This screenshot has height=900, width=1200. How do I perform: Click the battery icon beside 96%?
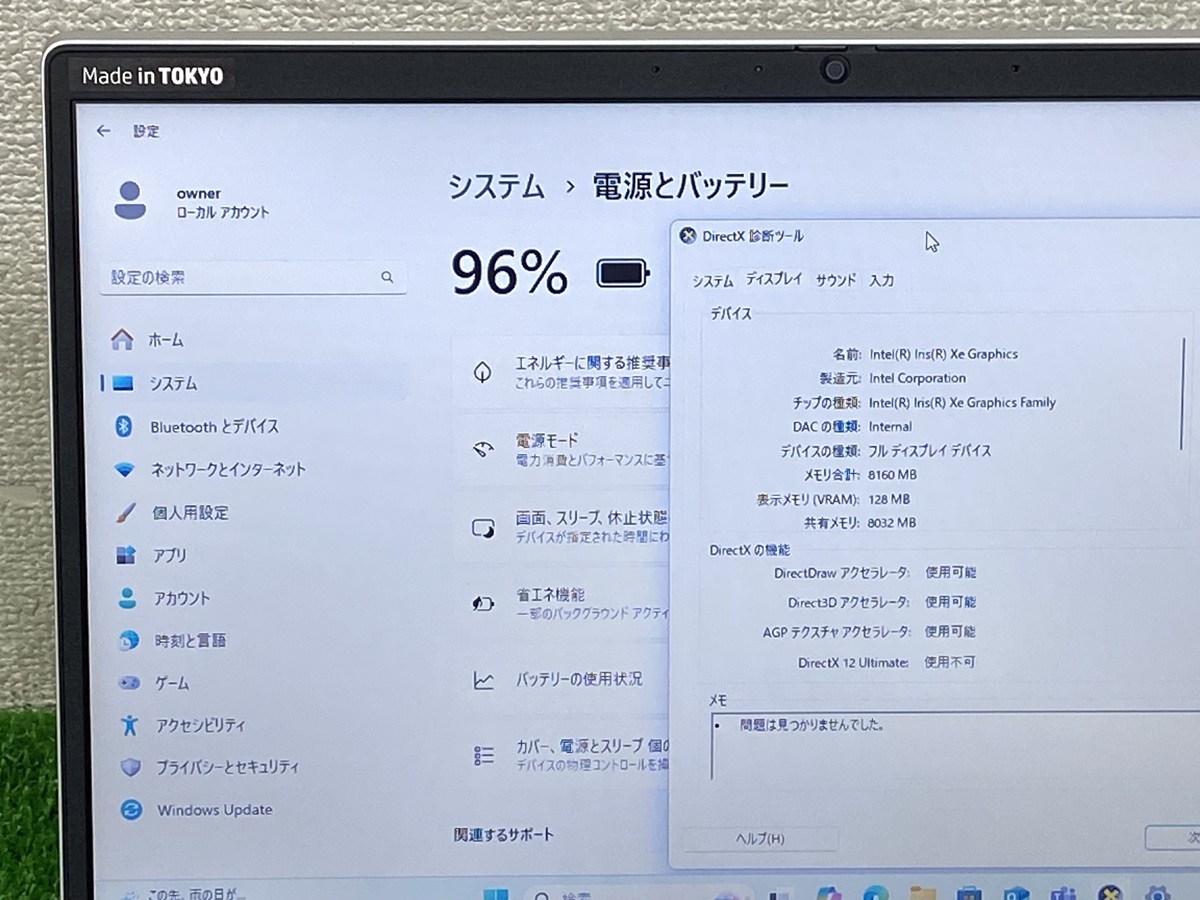click(623, 273)
